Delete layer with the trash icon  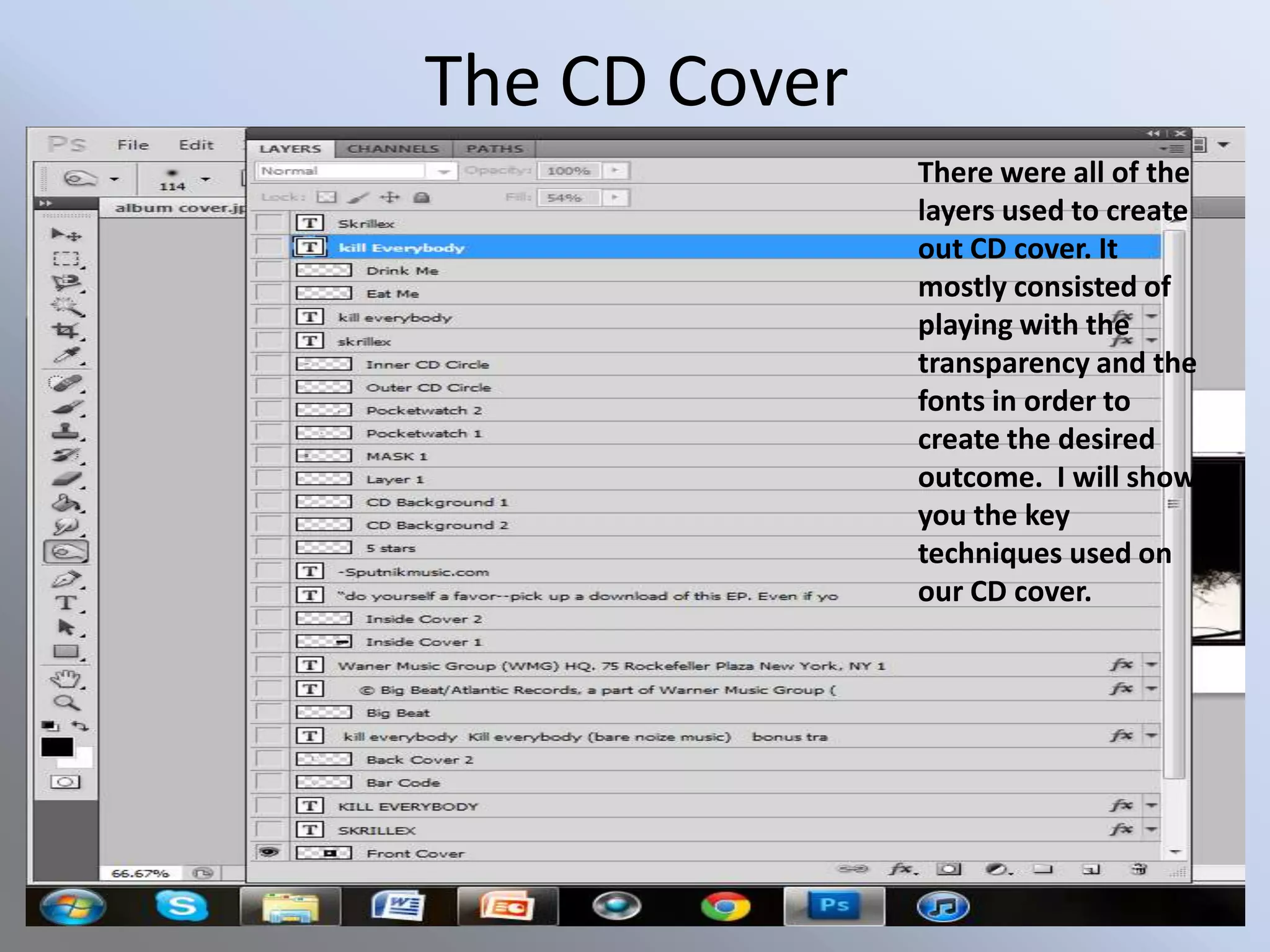(1139, 869)
